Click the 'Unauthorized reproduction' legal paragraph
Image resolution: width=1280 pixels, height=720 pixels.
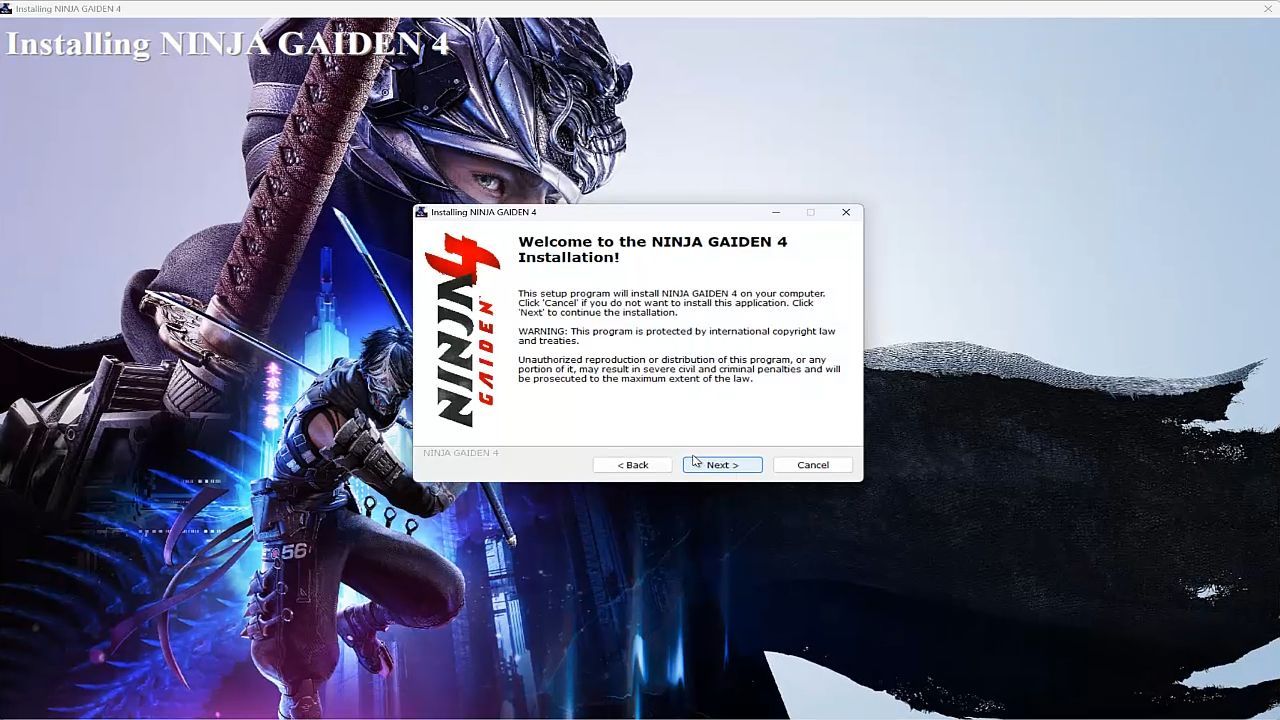(678, 369)
